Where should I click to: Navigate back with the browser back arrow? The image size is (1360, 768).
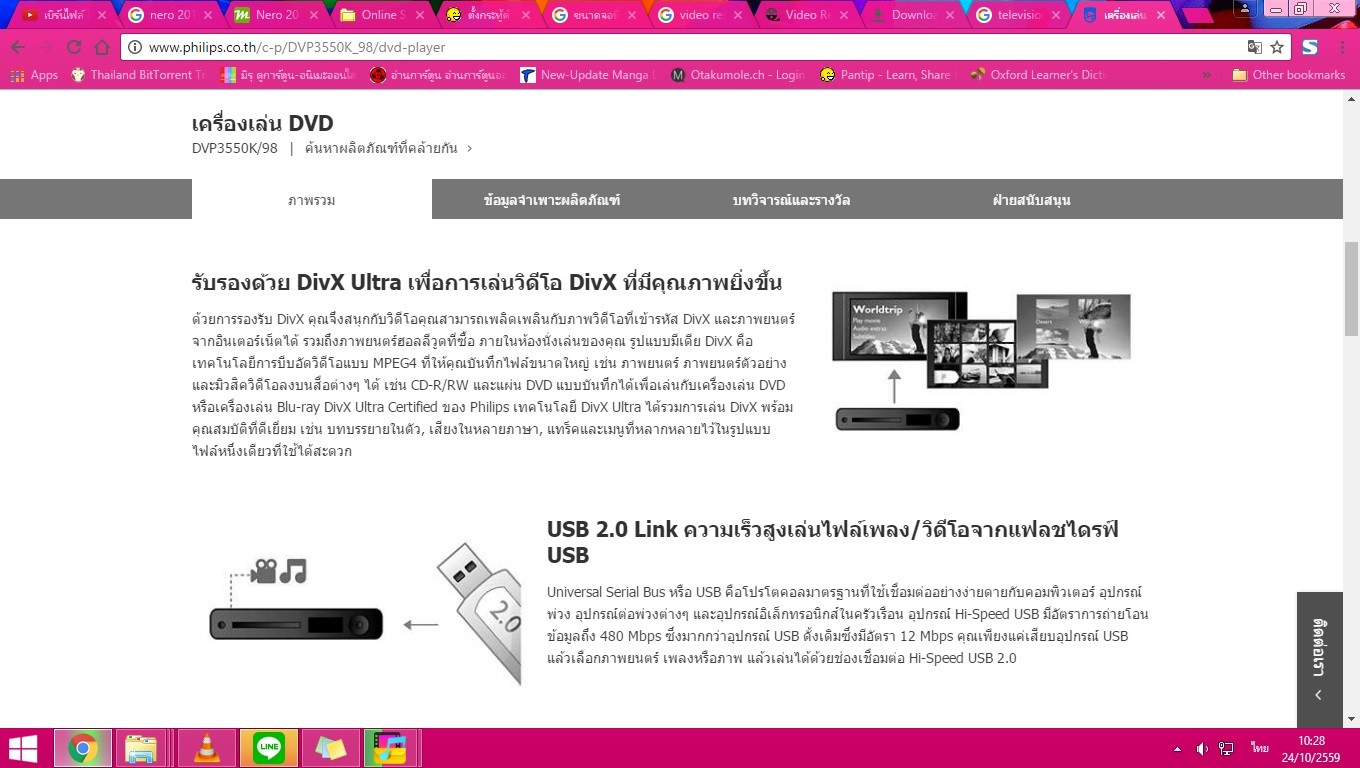[20, 46]
